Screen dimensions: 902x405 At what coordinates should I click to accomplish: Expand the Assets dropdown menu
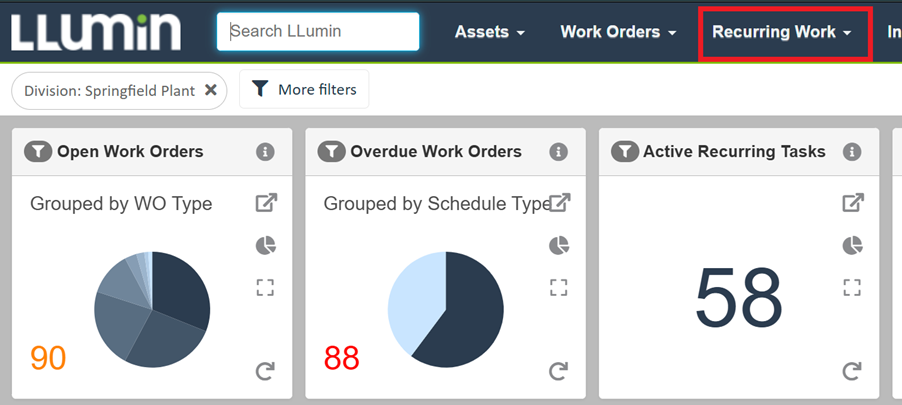[x=489, y=32]
